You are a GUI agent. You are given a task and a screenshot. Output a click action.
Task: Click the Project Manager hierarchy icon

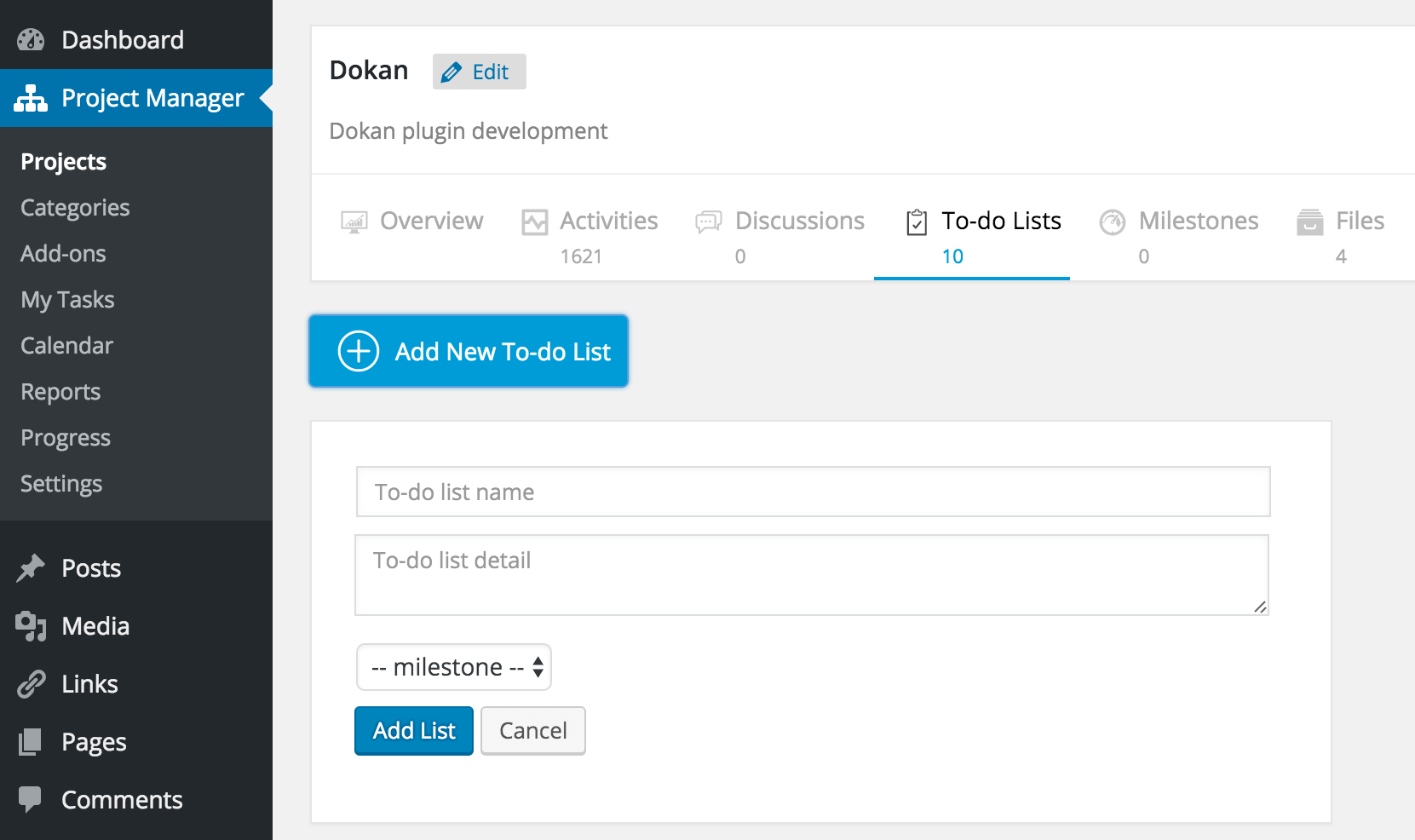(x=31, y=99)
